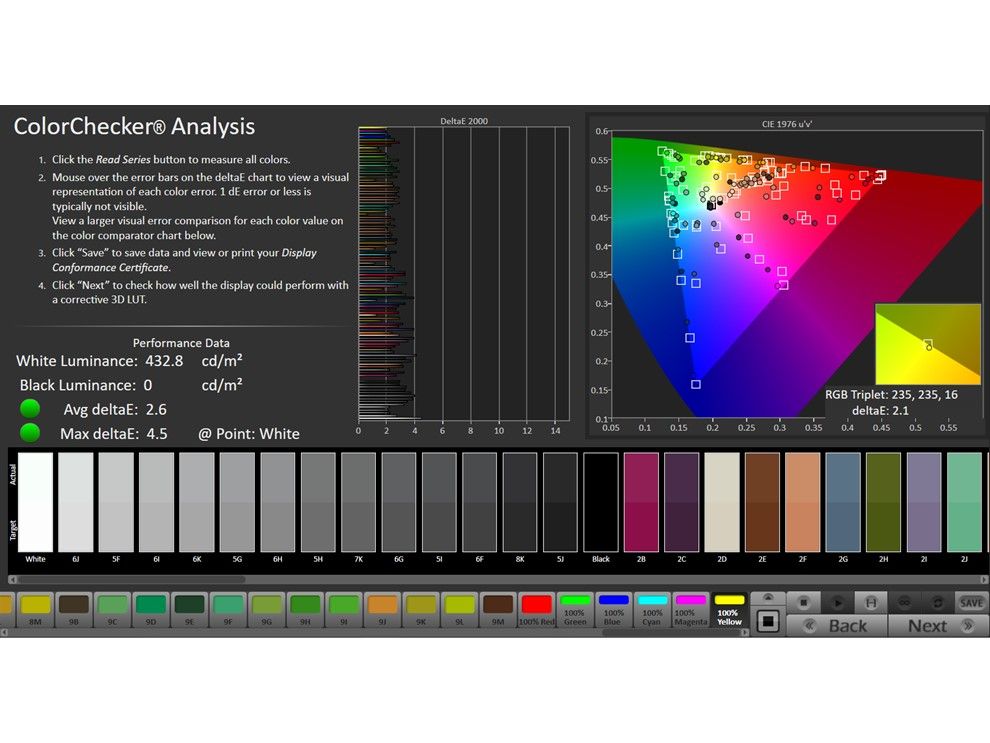Select the 8K dark comparator swatch
The height and width of the screenshot is (743, 990).
[520, 502]
